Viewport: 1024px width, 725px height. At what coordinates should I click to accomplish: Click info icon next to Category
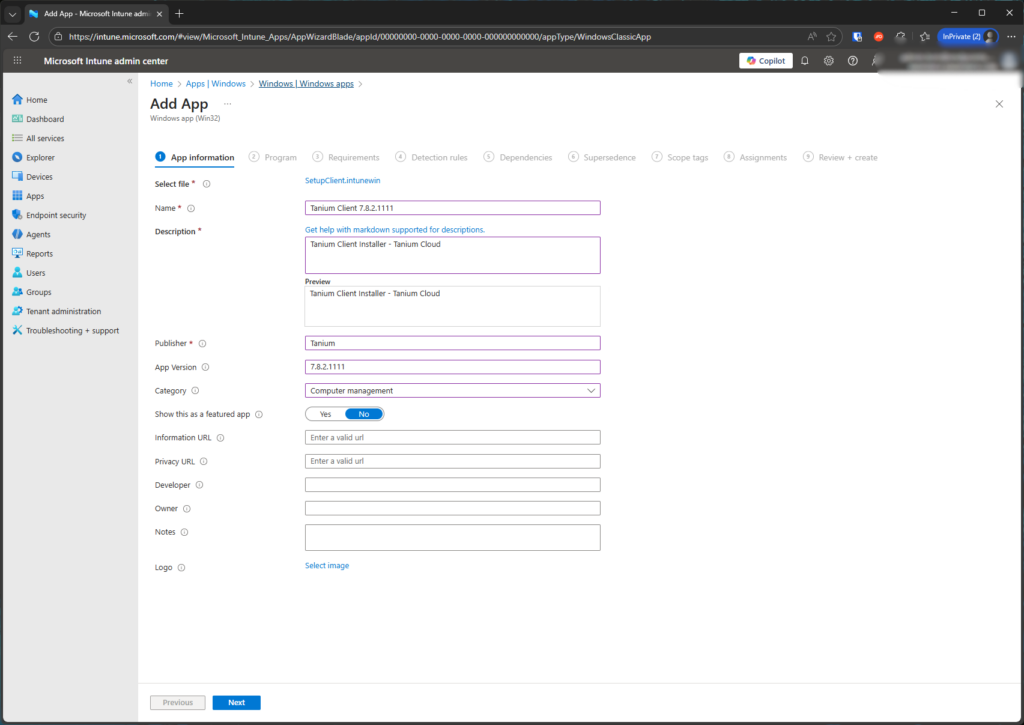click(195, 391)
